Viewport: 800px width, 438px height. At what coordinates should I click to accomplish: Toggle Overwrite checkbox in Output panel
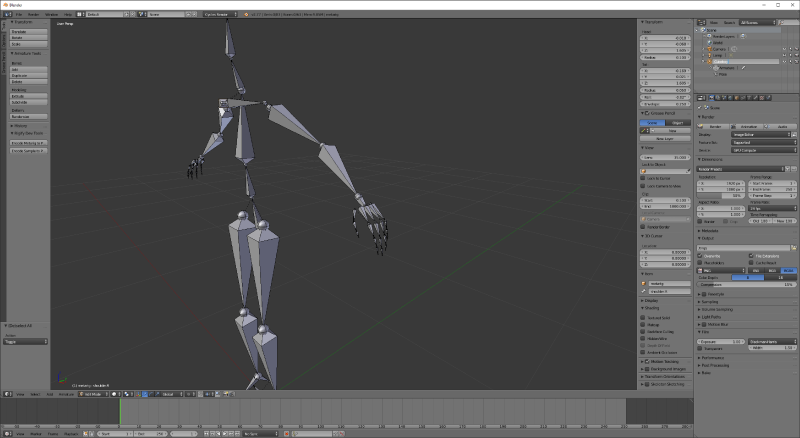pyautogui.click(x=701, y=255)
